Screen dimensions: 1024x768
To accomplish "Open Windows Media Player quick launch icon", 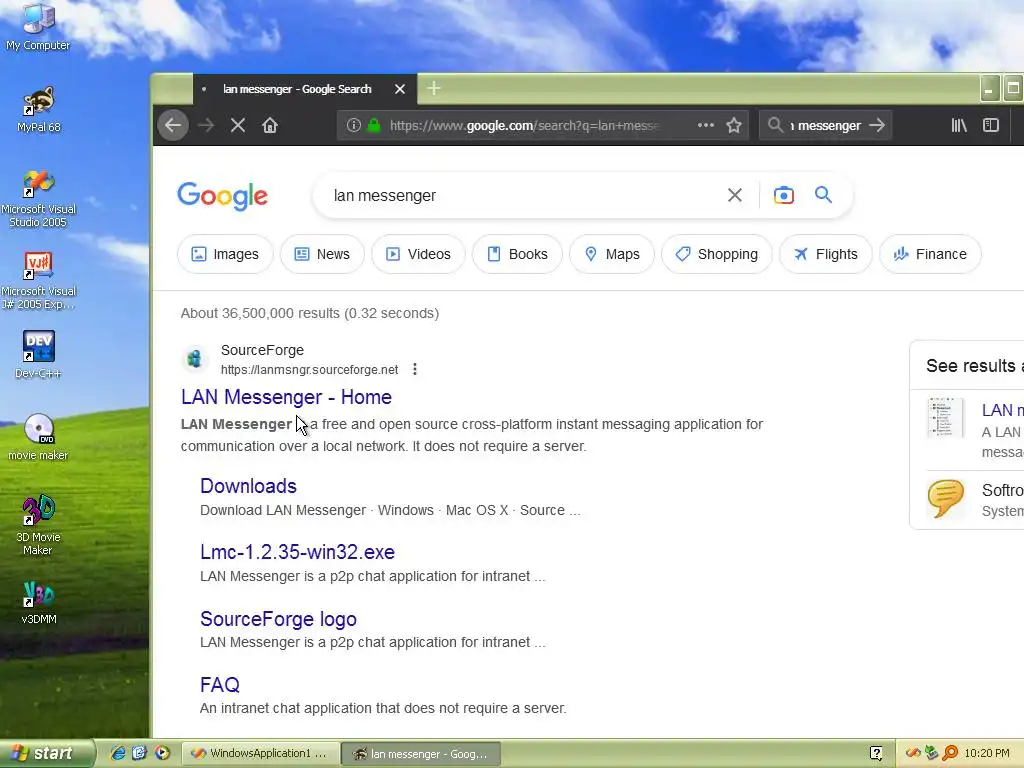I will tap(162, 754).
